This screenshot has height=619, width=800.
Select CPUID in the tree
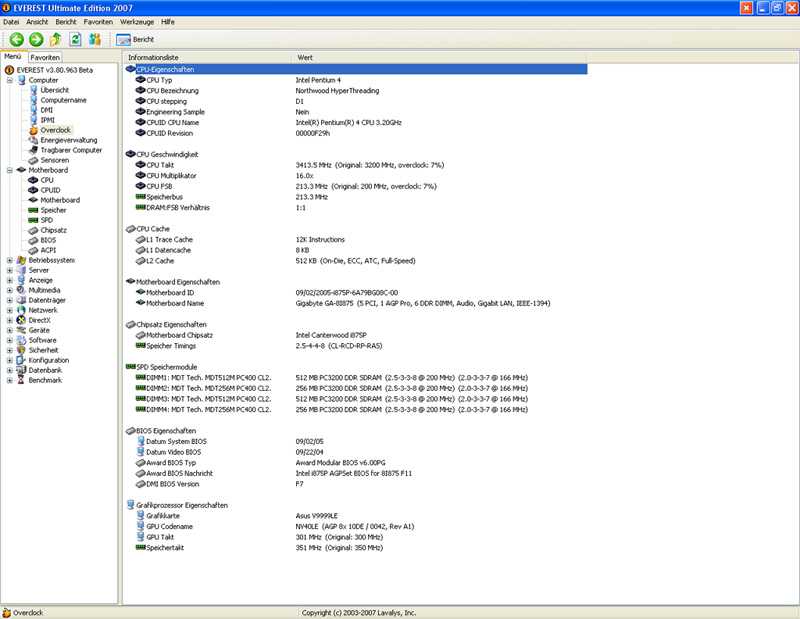tap(50, 190)
